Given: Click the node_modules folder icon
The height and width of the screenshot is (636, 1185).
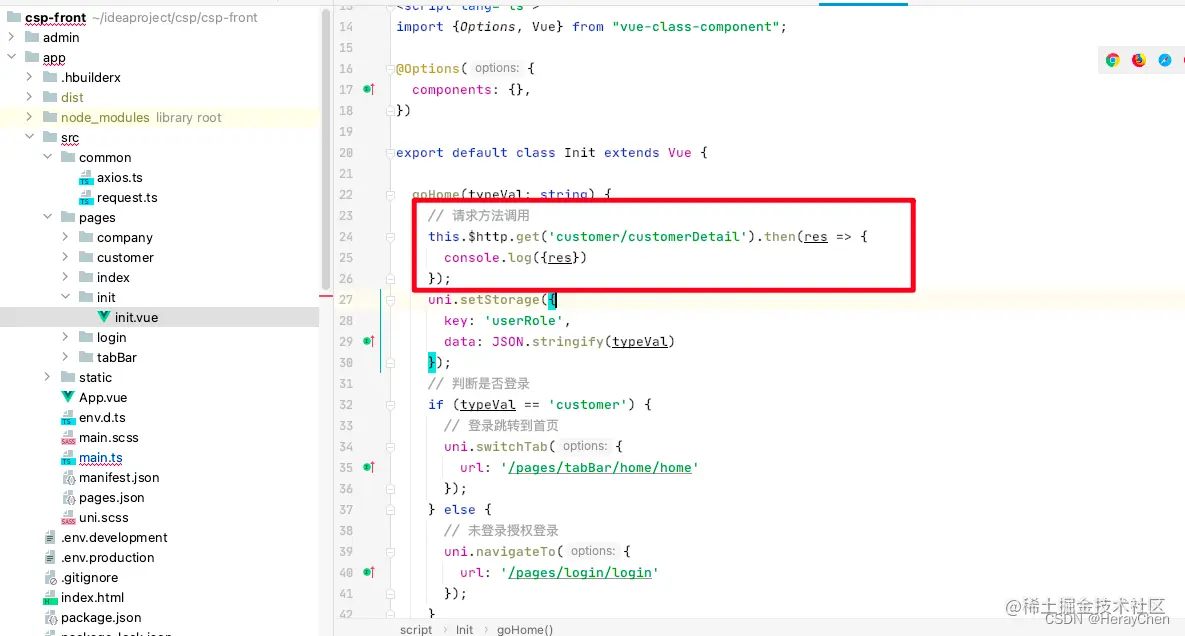Looking at the screenshot, I should (x=50, y=117).
